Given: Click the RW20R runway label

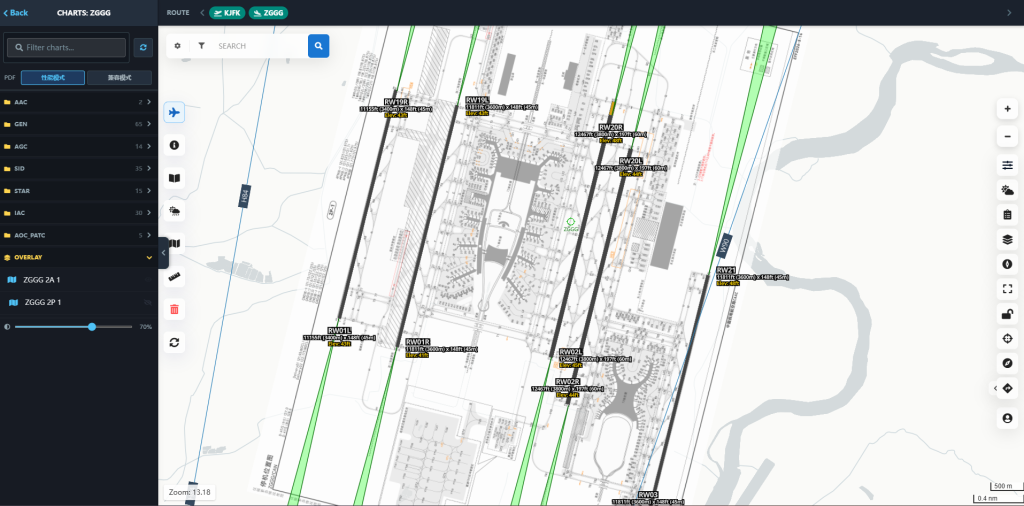Looking at the screenshot, I should click(x=611, y=127).
